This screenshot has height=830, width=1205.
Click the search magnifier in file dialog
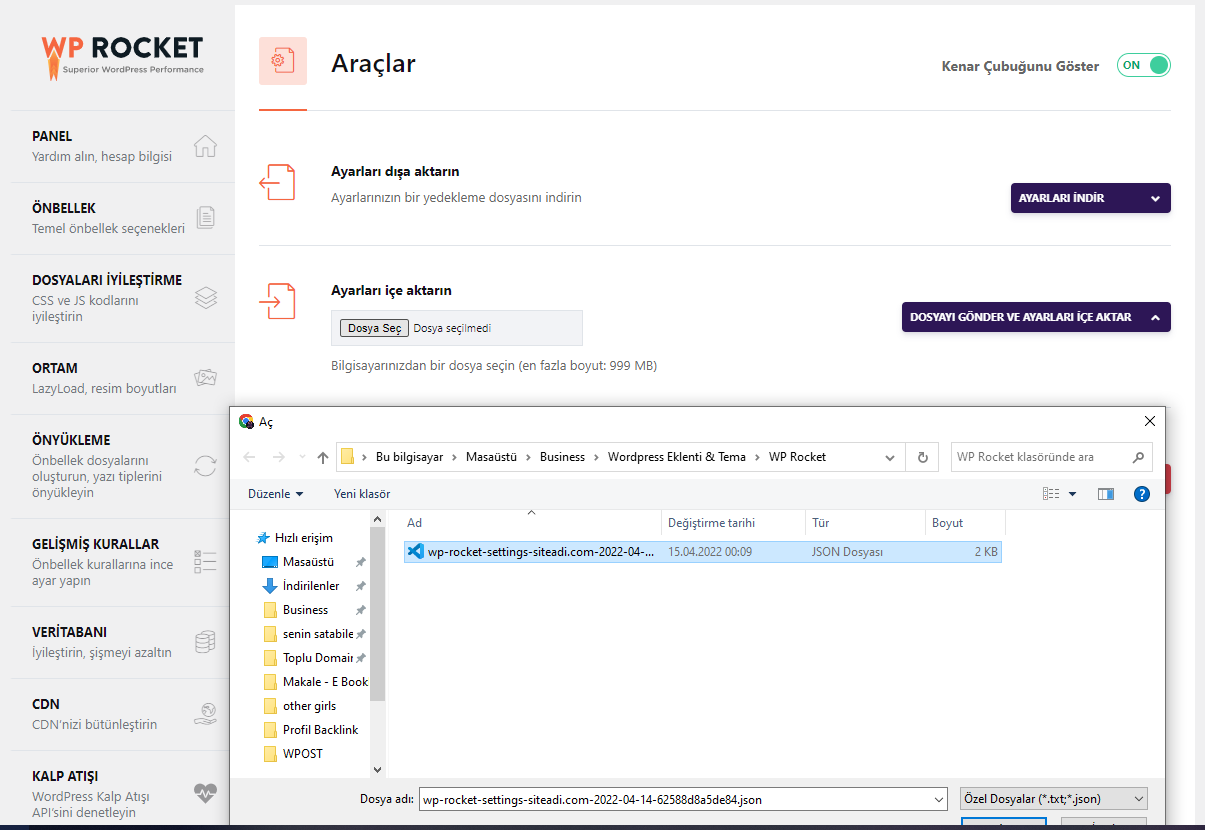pos(1138,457)
